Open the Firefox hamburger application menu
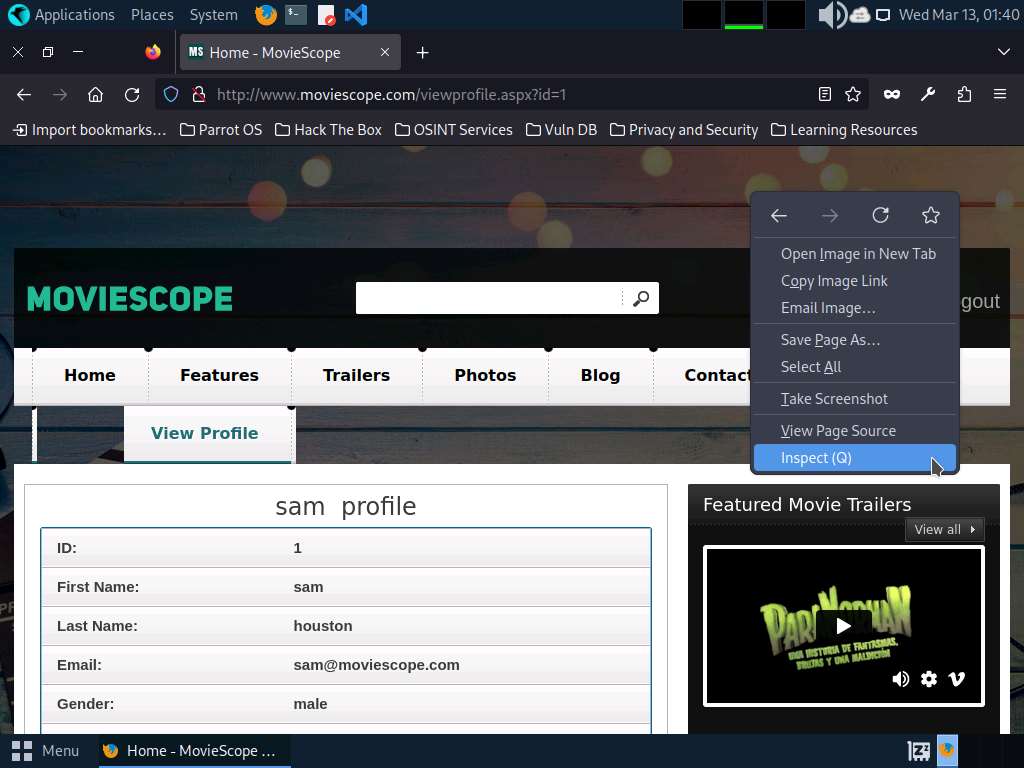 coord(999,94)
